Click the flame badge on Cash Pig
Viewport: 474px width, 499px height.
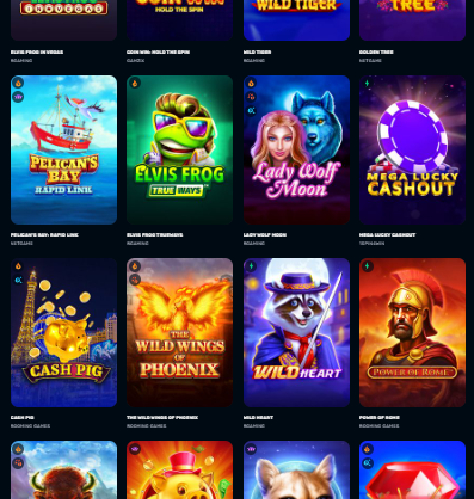point(18,266)
